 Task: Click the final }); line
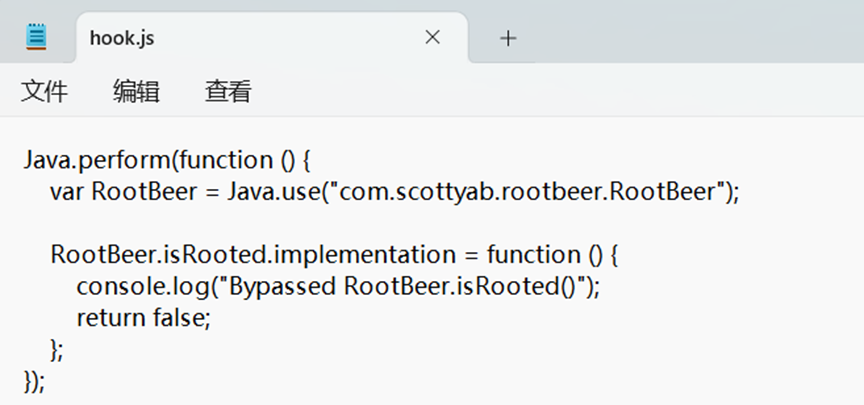35,379
